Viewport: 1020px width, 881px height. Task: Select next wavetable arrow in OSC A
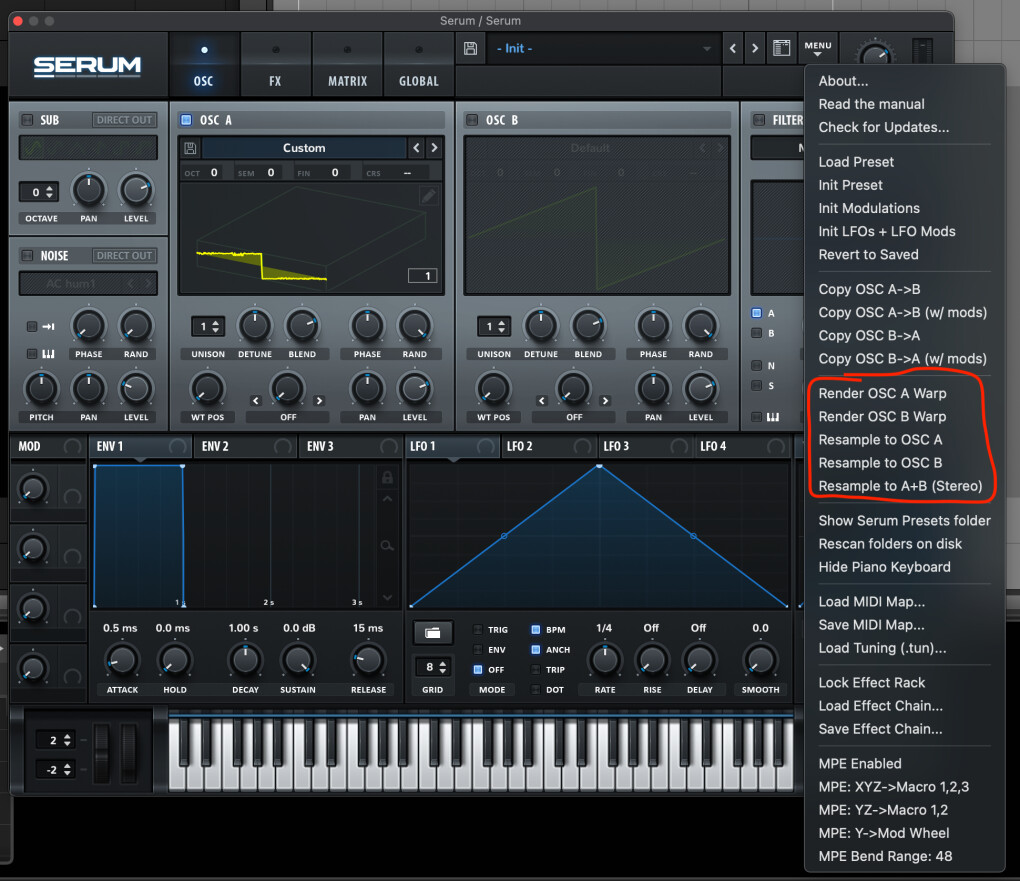pyautogui.click(x=434, y=148)
